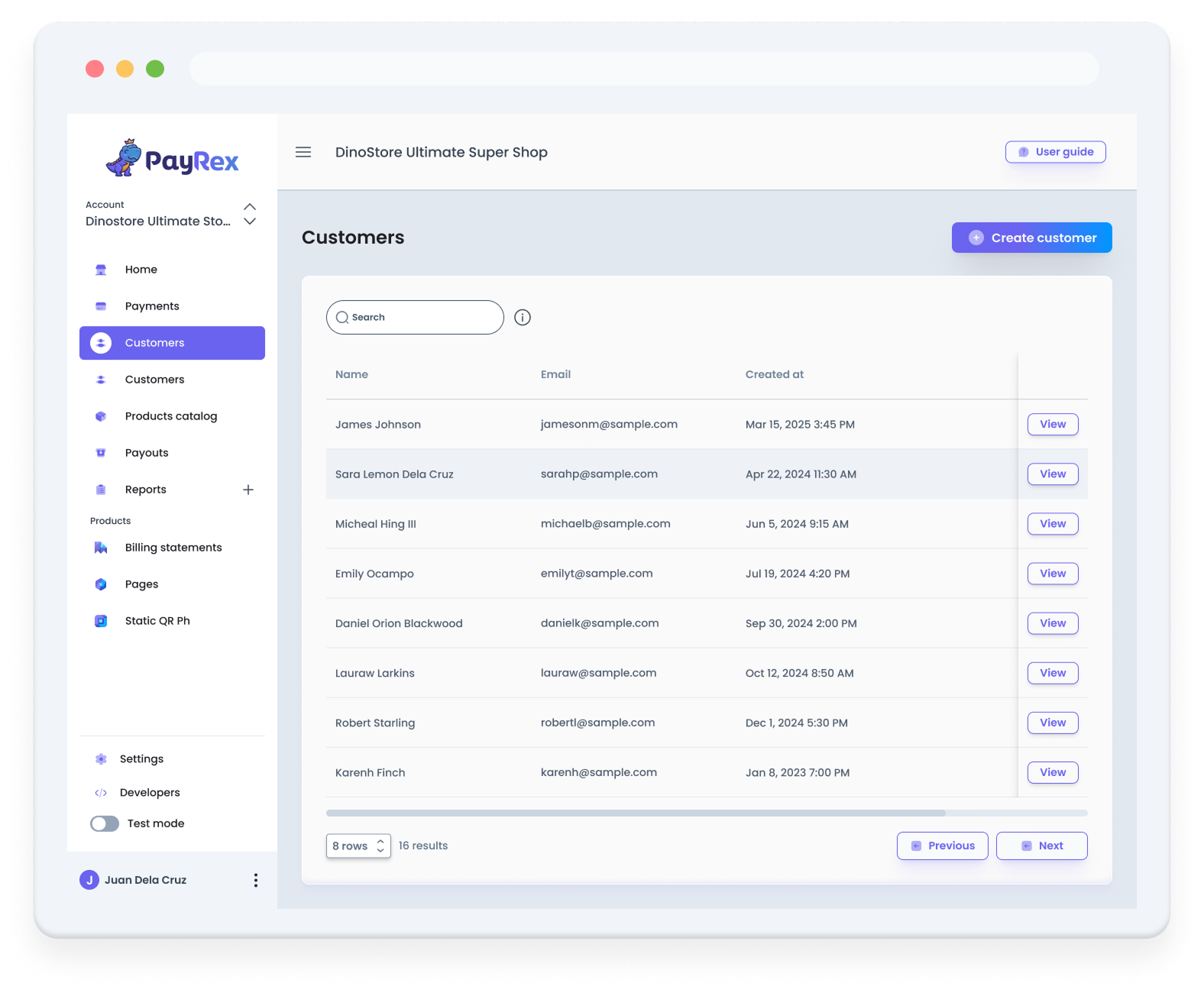Expand the Account switcher dropdown

(249, 214)
